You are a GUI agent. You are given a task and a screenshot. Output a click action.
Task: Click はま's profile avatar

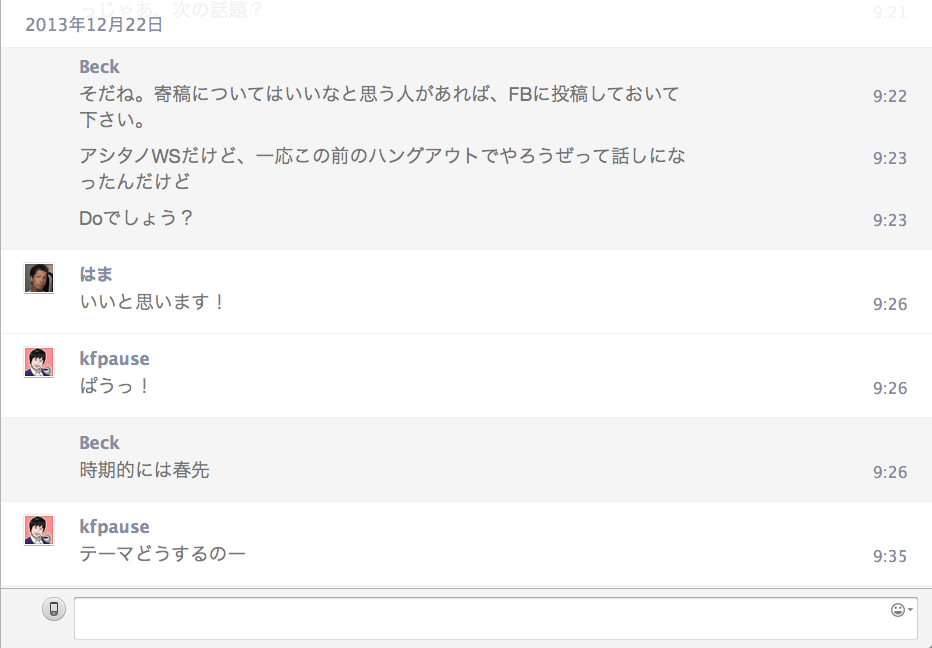(39, 278)
